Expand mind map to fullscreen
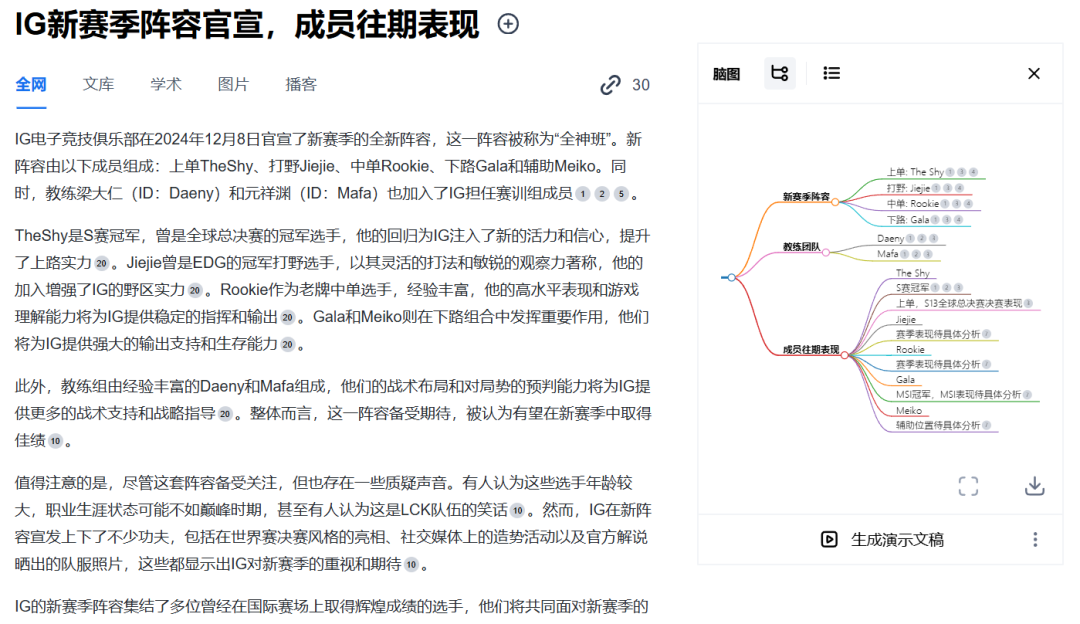Screen dimensions: 1080x624 968,486
